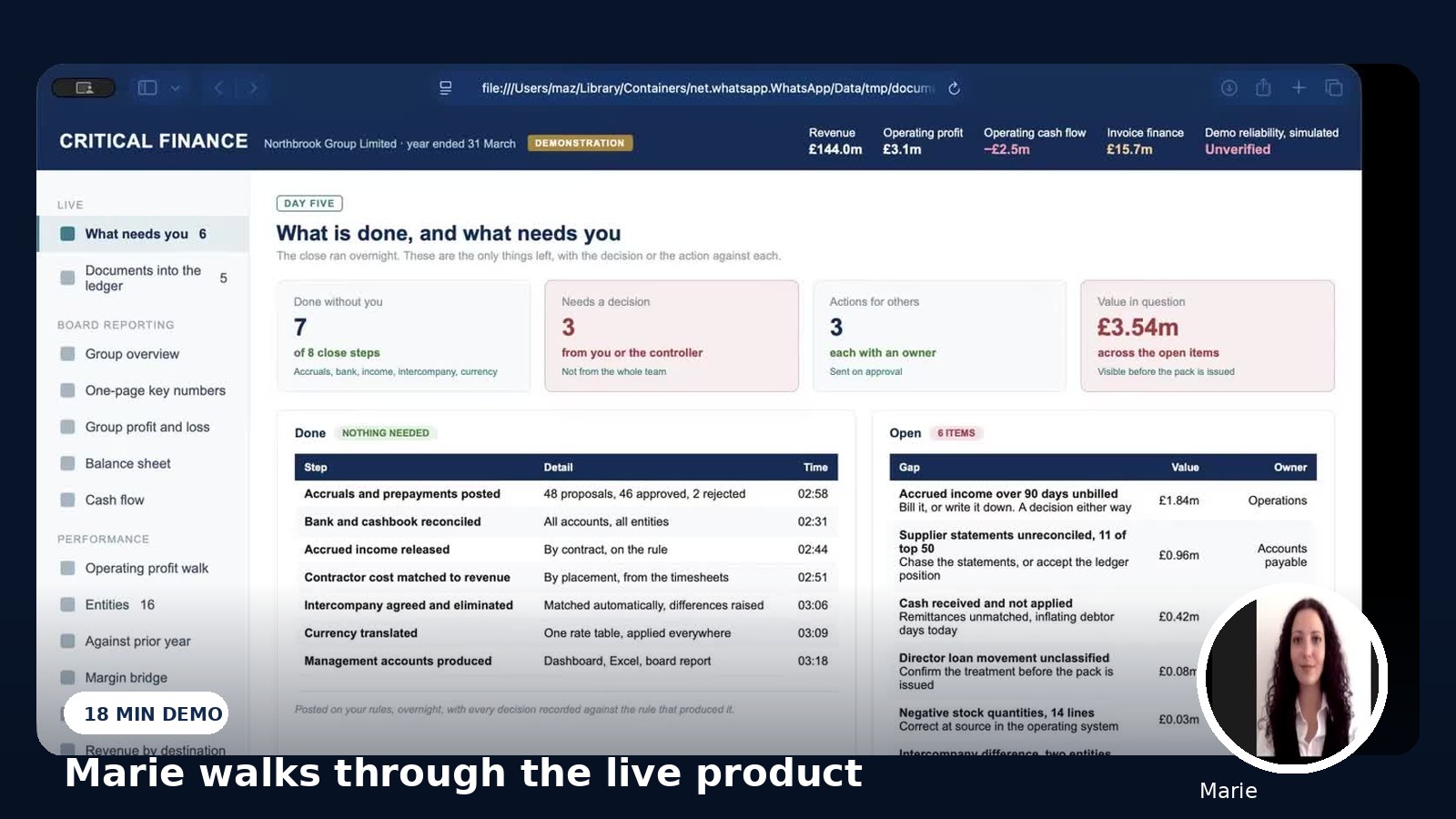Show the tab overview icon
Screen dimensions: 1456x819
1334,87
